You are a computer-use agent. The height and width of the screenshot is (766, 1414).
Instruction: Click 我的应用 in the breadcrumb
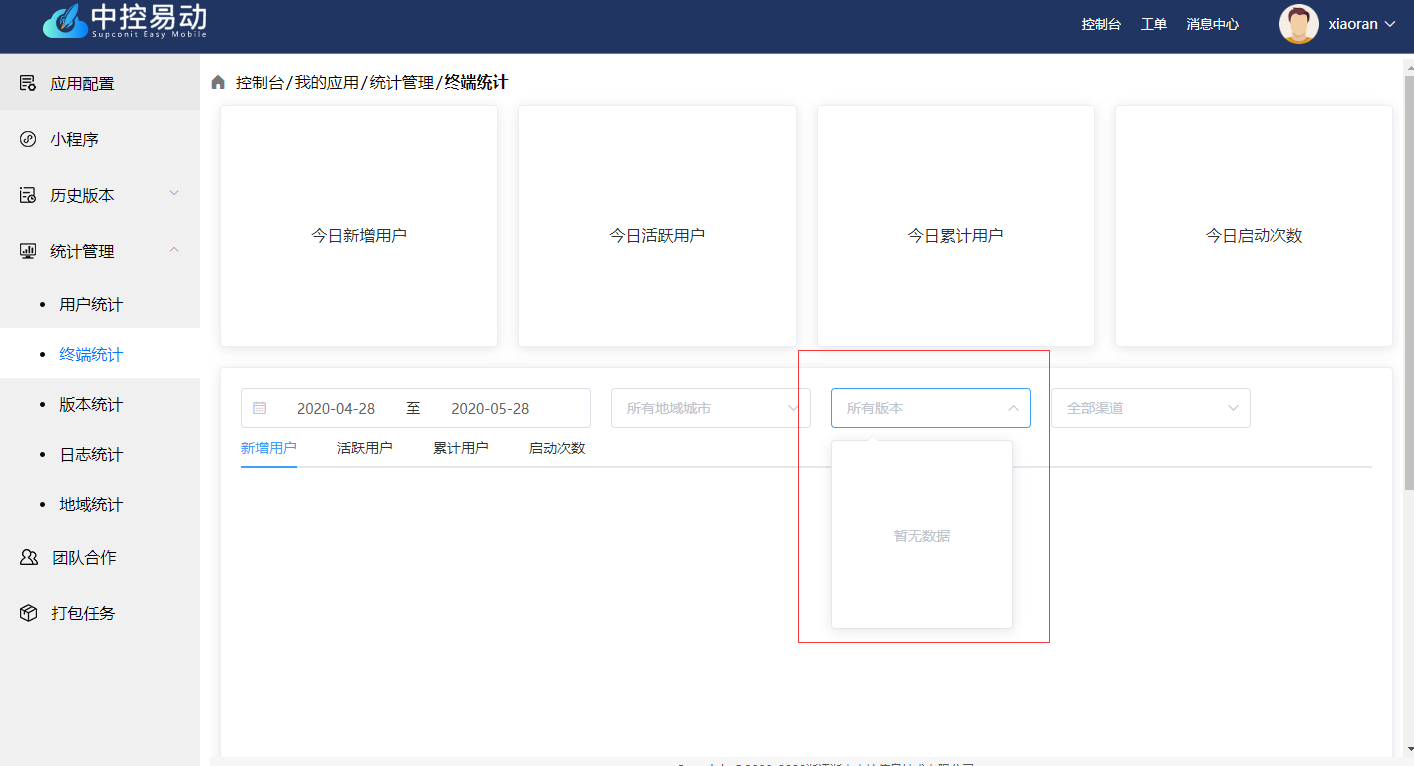[326, 82]
